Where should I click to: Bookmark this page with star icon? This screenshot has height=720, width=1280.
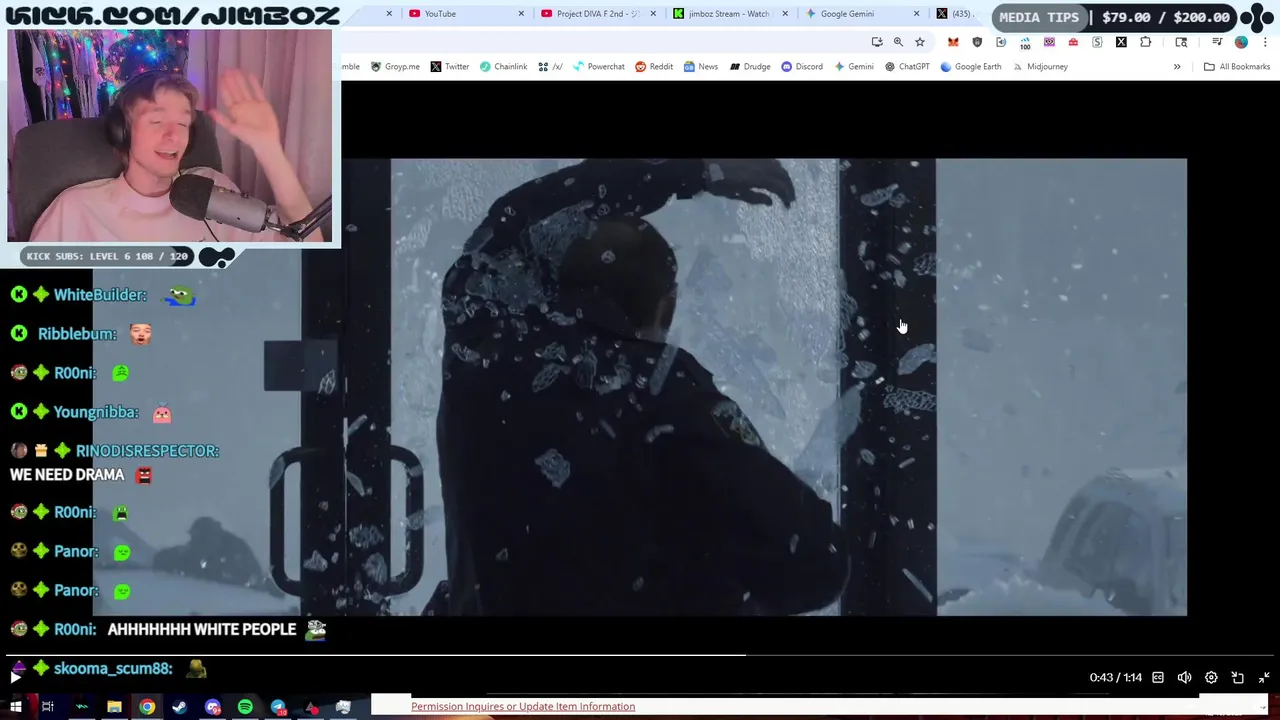click(920, 42)
